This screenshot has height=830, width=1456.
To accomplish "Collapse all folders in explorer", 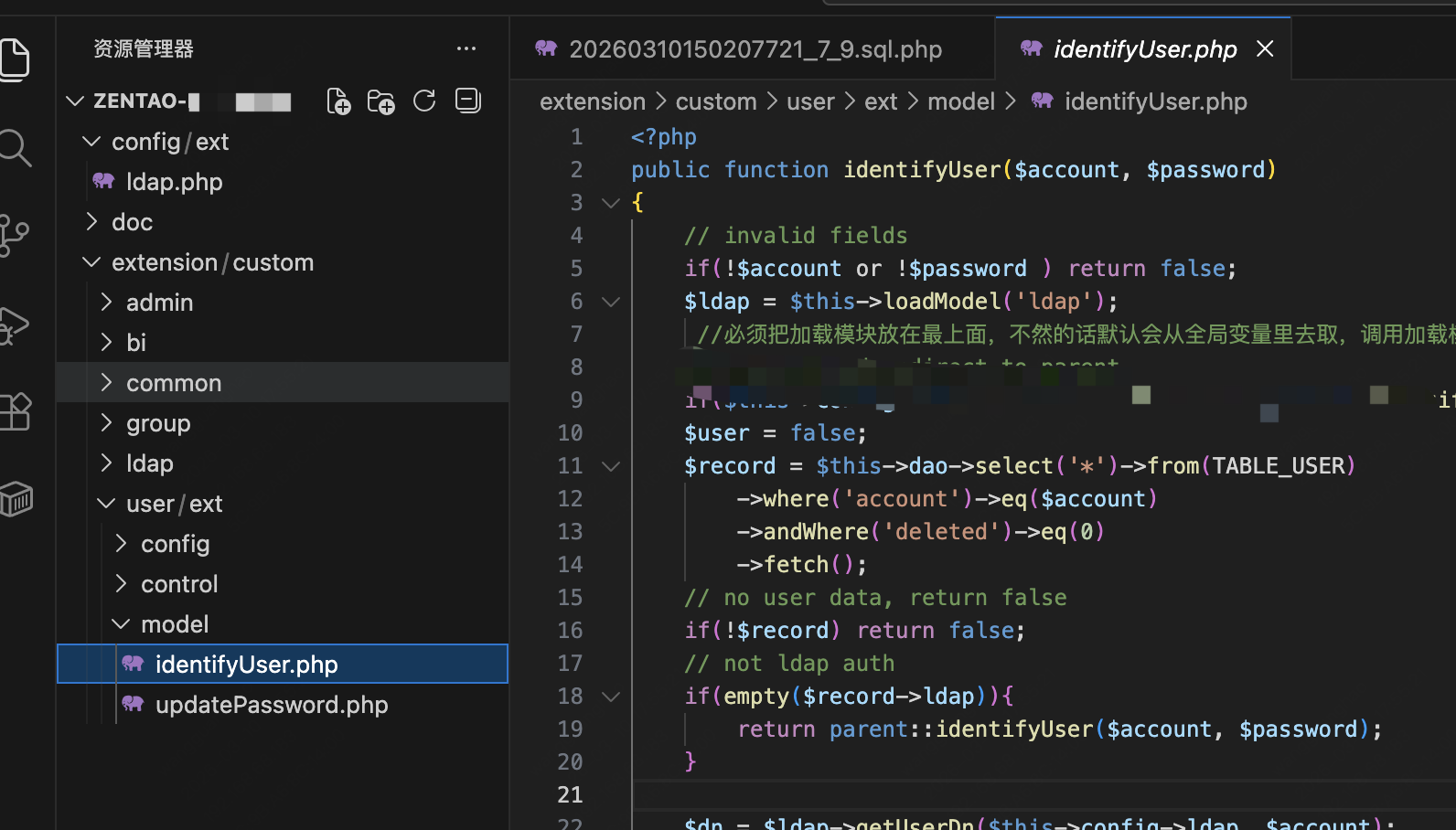I will click(468, 101).
